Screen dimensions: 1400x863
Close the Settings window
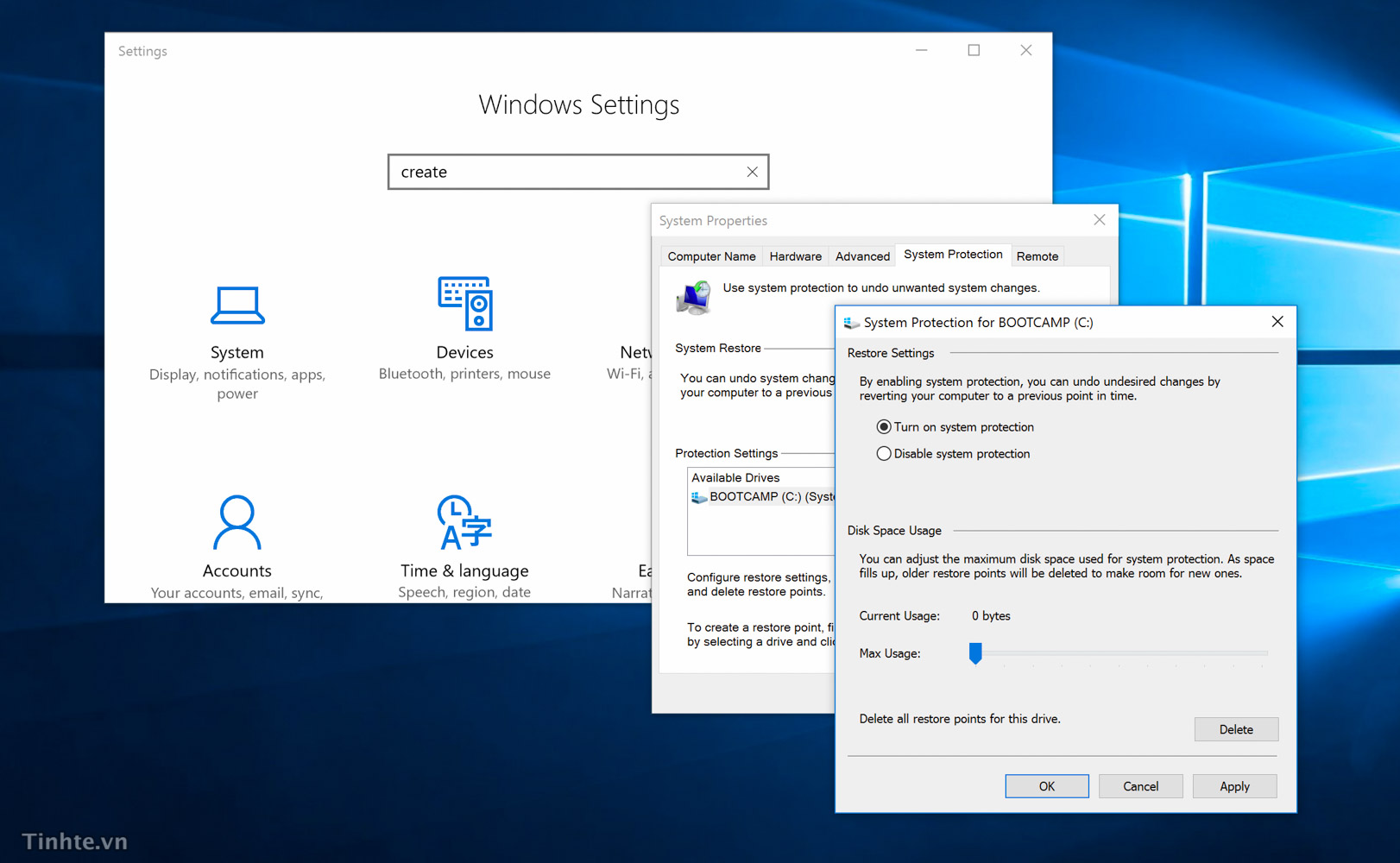(x=1025, y=50)
